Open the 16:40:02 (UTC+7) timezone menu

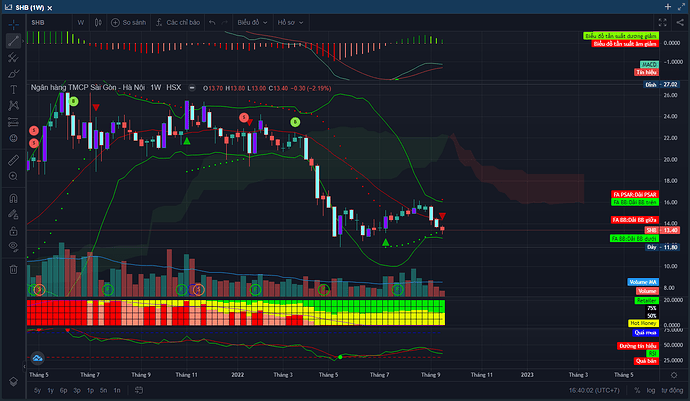[594, 390]
